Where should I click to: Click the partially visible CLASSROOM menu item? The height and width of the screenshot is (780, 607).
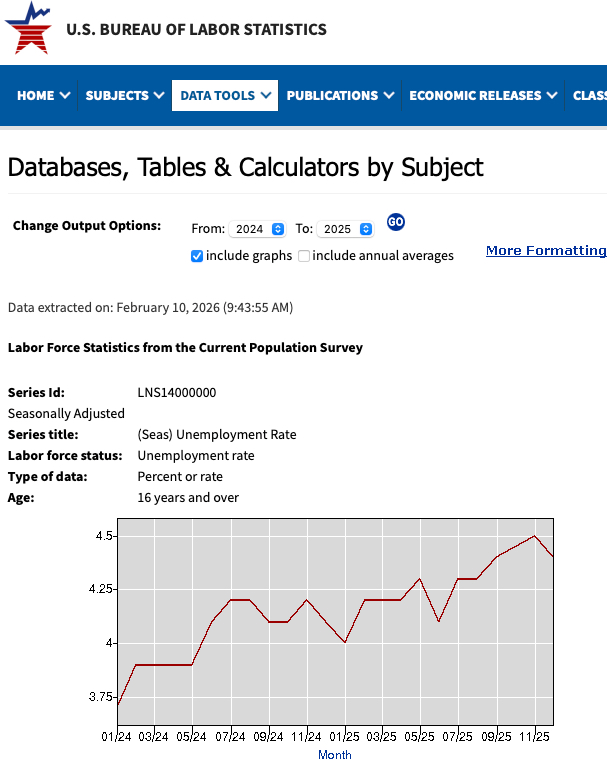tap(588, 96)
